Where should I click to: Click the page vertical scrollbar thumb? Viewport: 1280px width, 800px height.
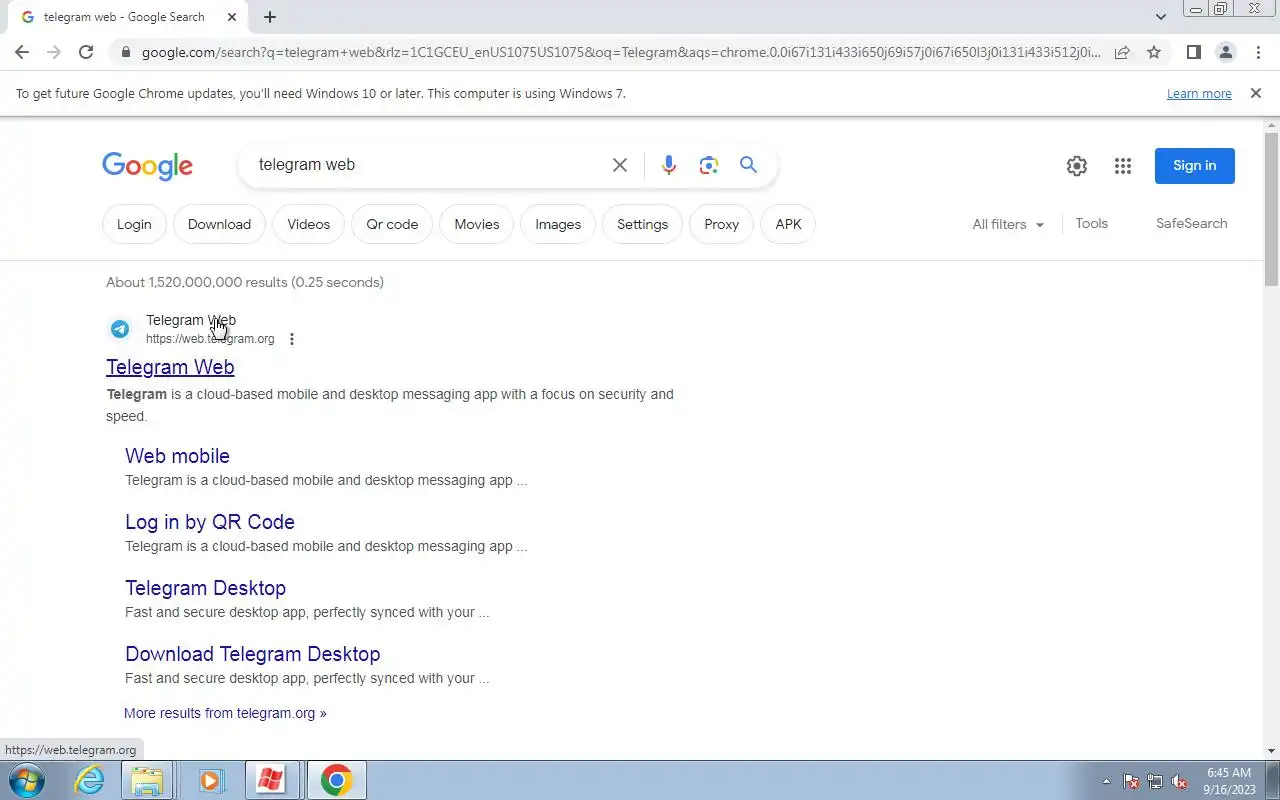[x=1272, y=208]
